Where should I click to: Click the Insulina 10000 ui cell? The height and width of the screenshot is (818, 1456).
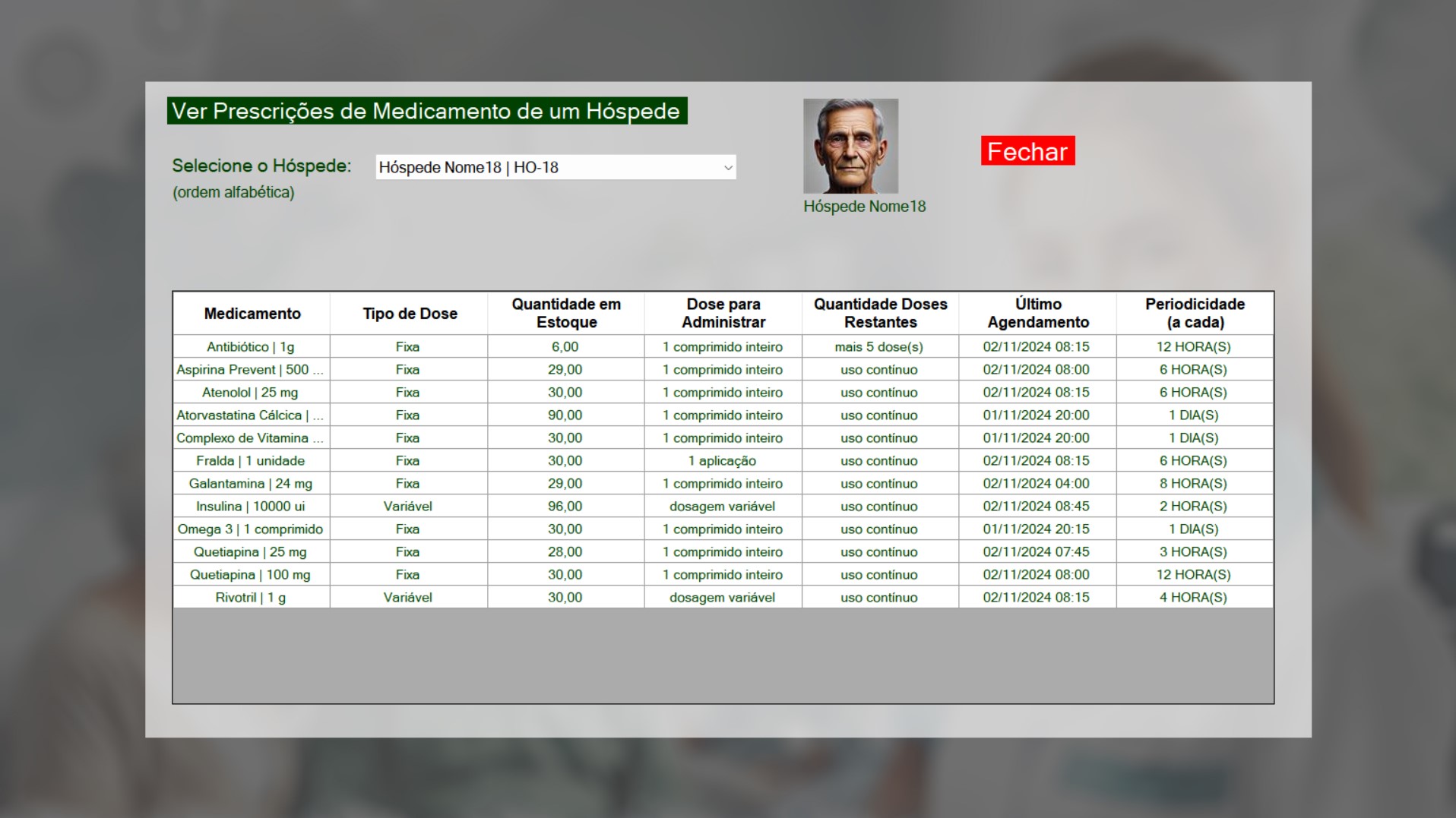[251, 507]
